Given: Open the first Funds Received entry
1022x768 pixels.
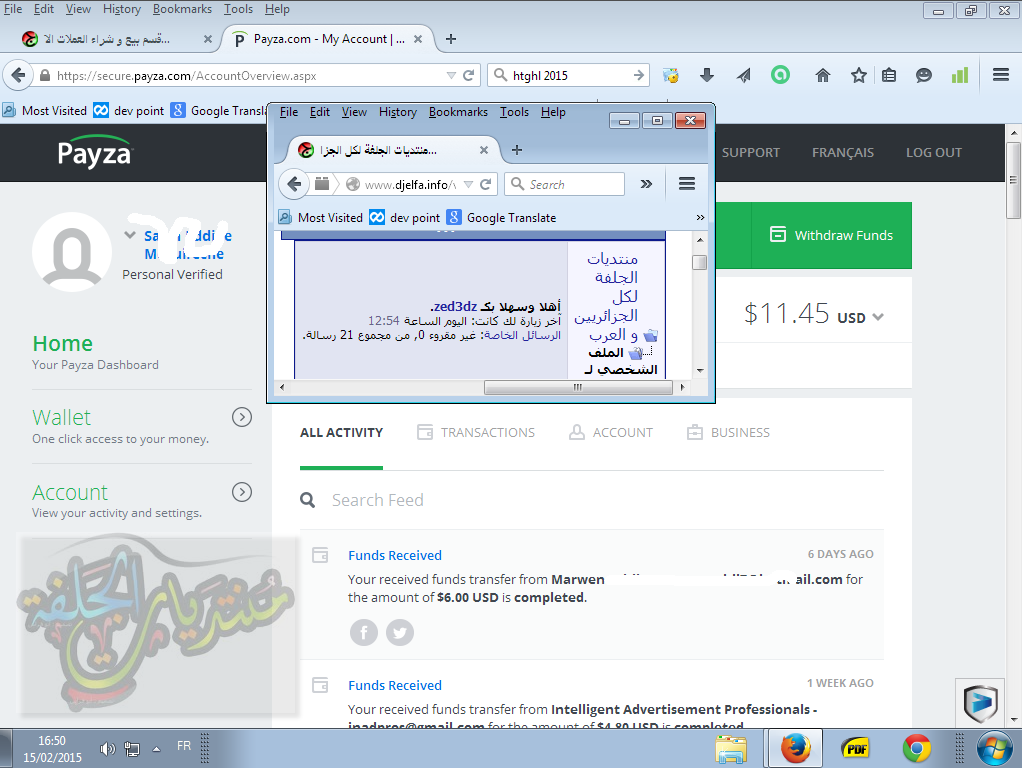Looking at the screenshot, I should (395, 555).
